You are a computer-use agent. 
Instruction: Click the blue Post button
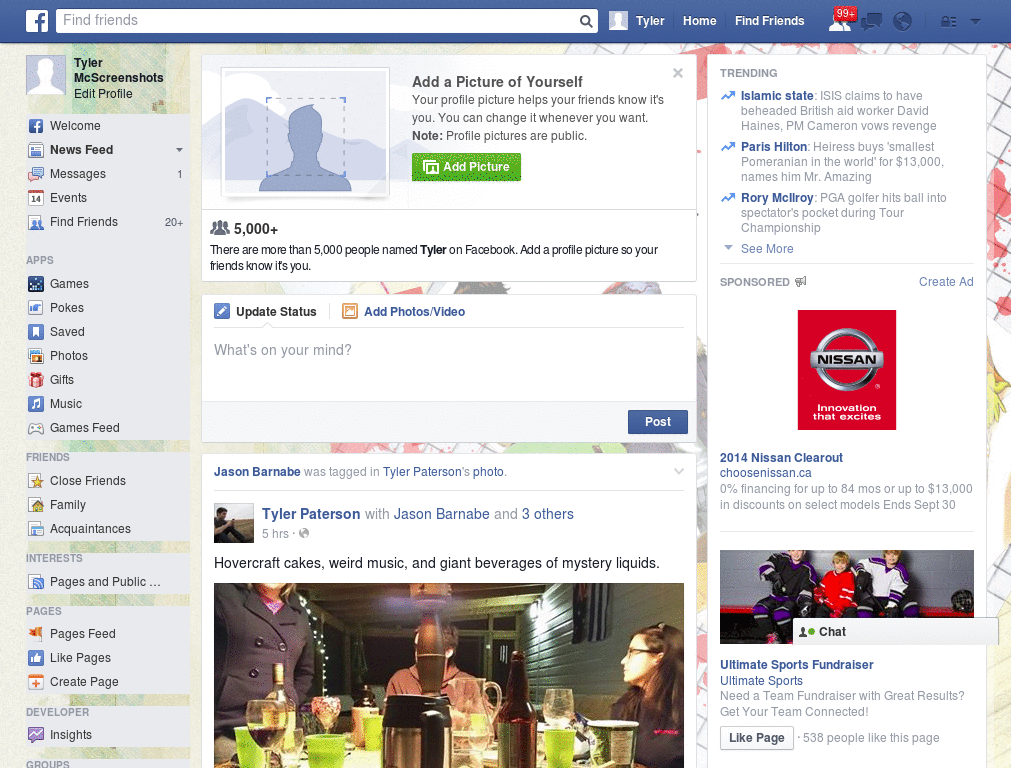point(658,422)
